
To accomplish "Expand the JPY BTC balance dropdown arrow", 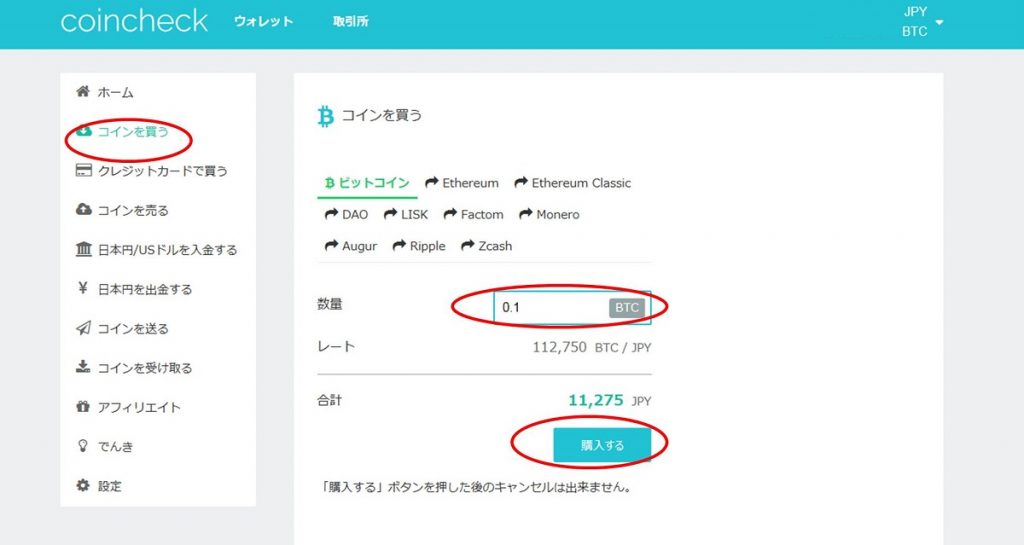I will click(x=939, y=22).
